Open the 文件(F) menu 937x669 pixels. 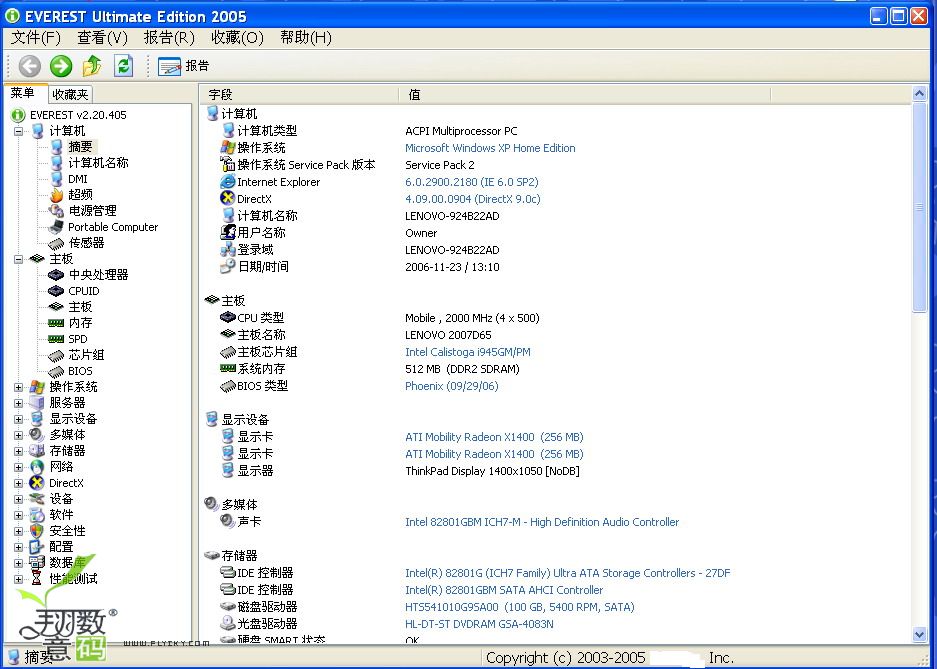tap(36, 38)
